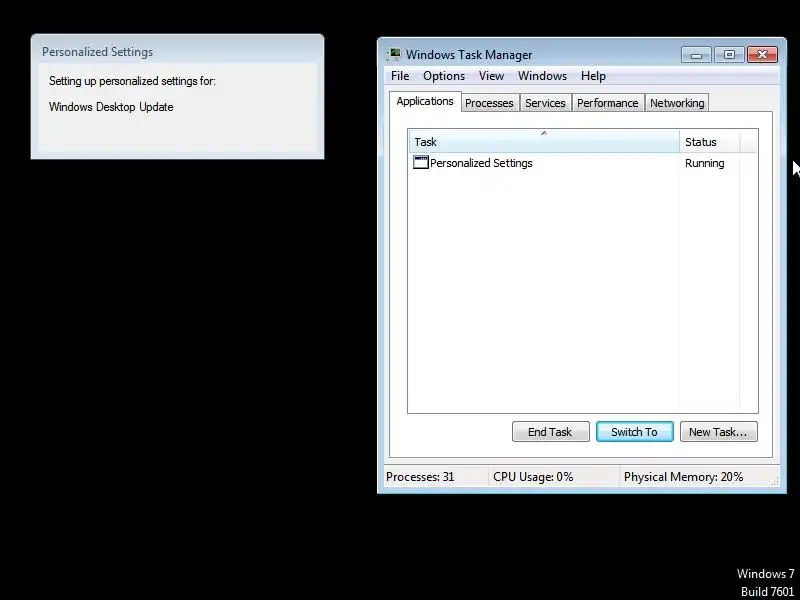
Task: Click the Task Manager title bar icon
Action: tap(394, 54)
